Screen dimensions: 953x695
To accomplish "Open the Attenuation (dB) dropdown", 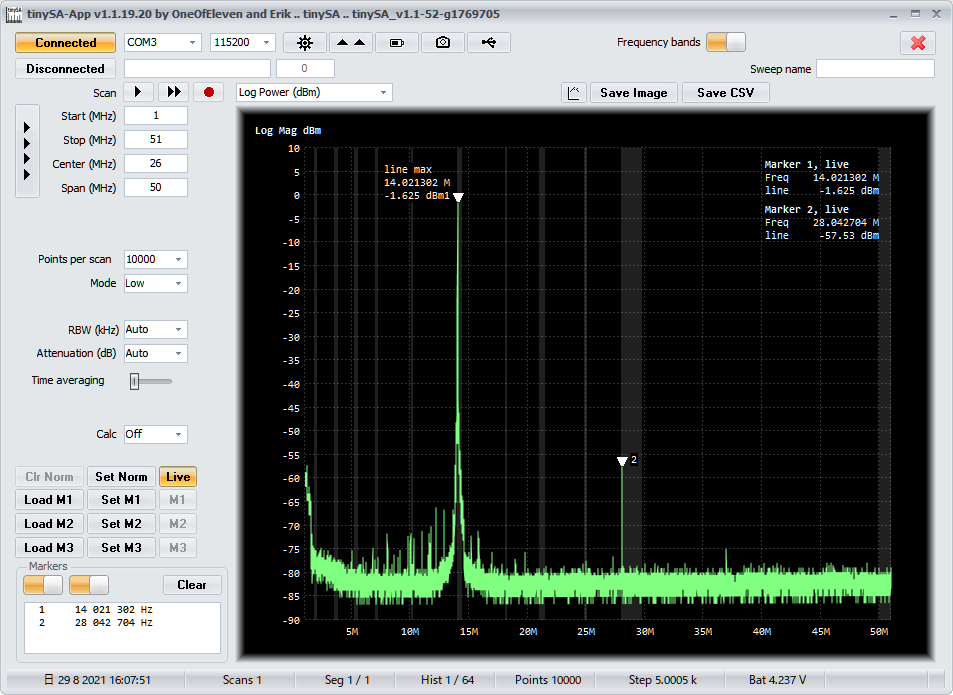I will 156,353.
